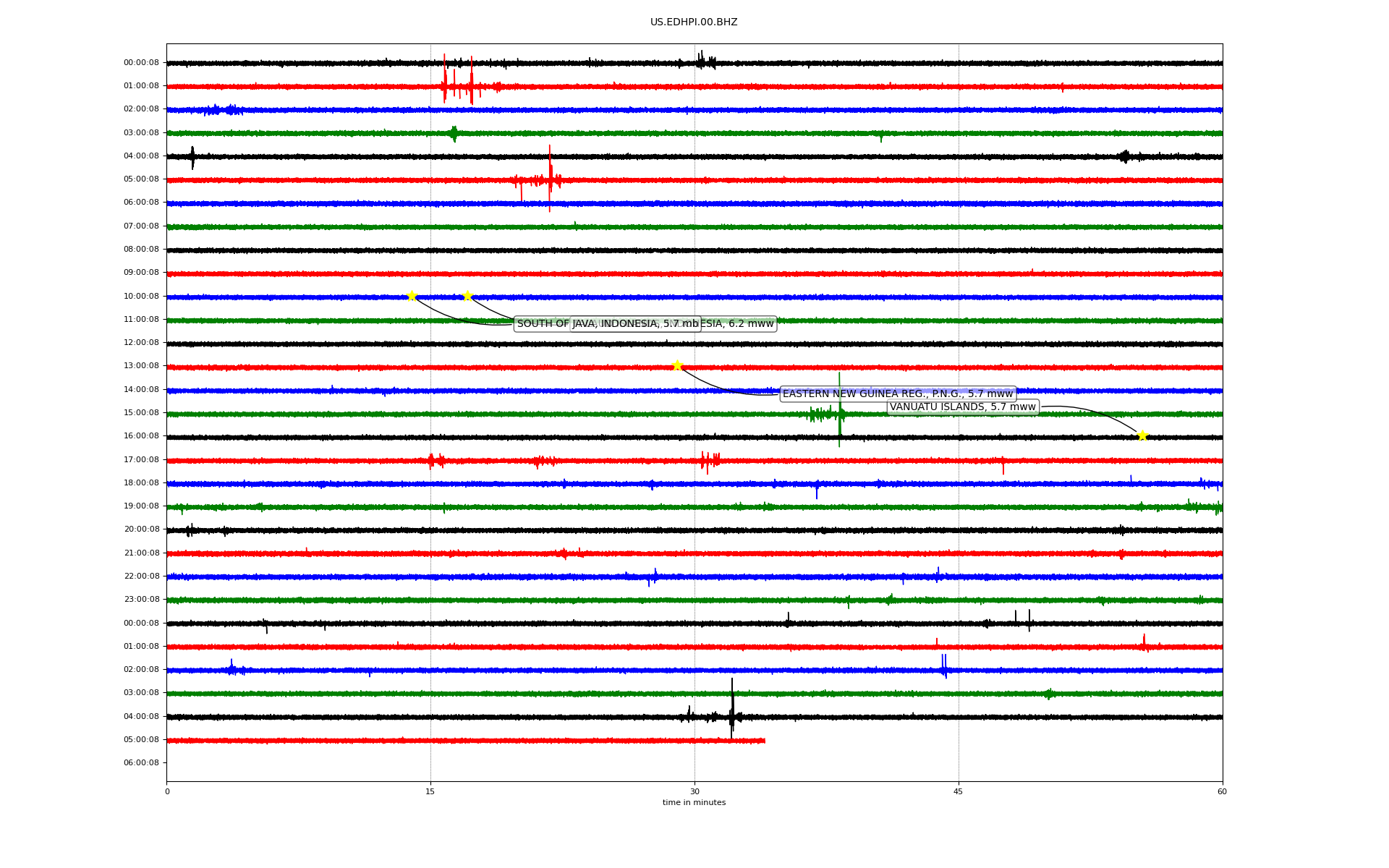Click the EASTERN NEW GUINEA REG., P.N.G. label
Image resolution: width=1389 pixels, height=868 pixels.
(x=898, y=394)
